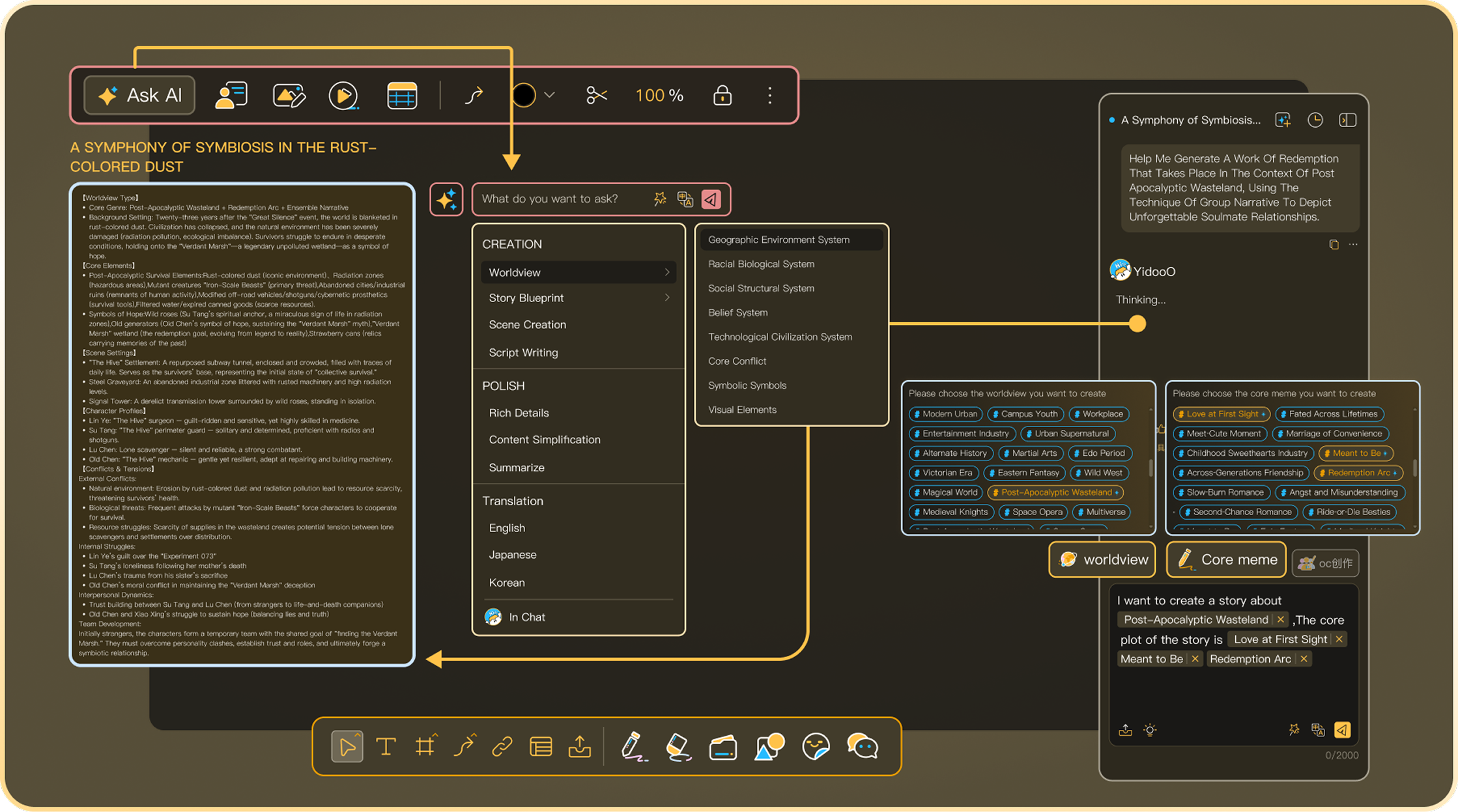Select Geographic Environment System menu entry
1458x812 pixels.
[x=779, y=240]
